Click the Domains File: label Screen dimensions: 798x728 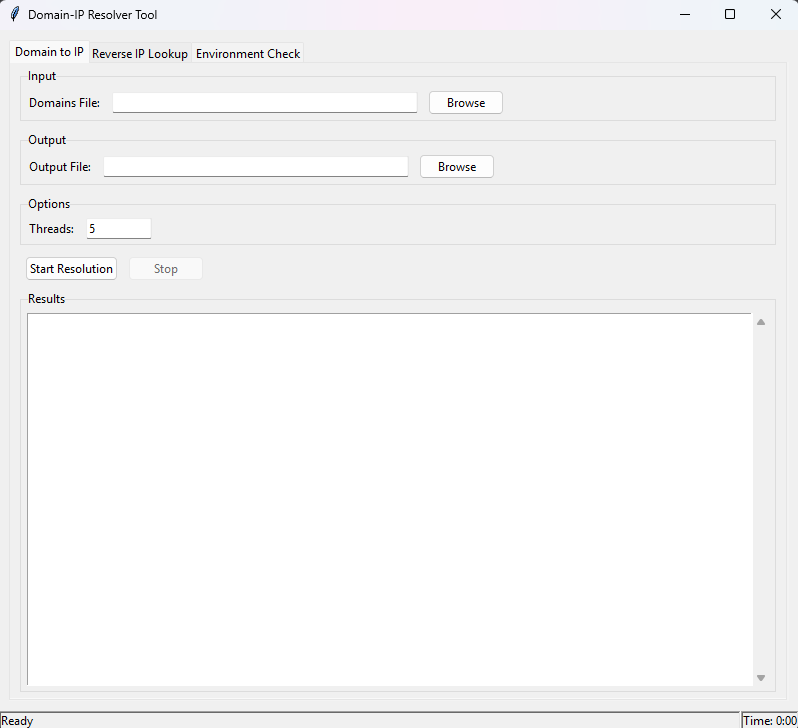click(65, 103)
